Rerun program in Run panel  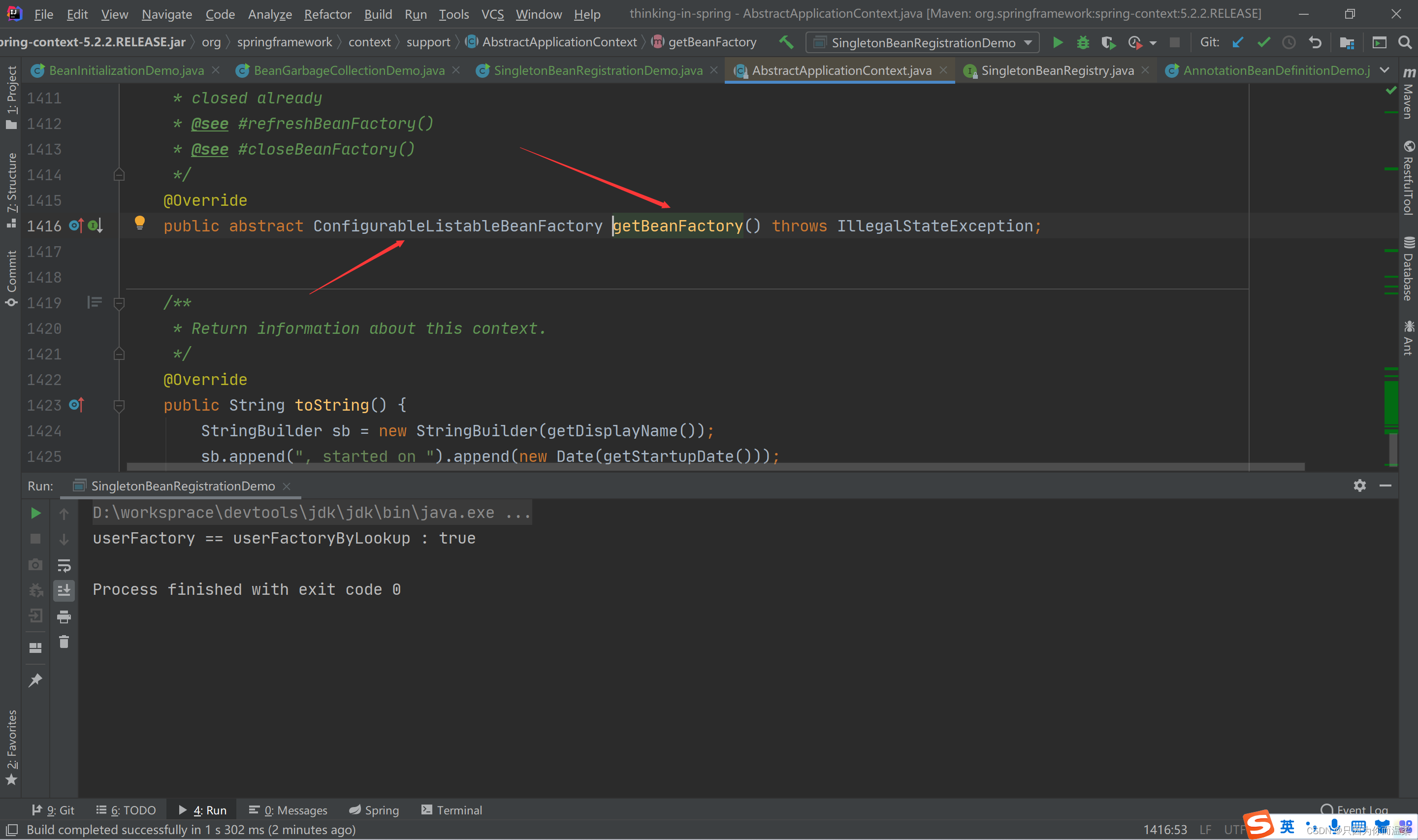(35, 513)
